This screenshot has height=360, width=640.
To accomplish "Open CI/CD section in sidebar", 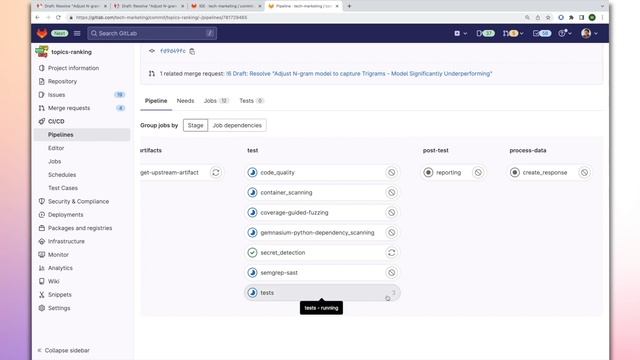I will (56, 122).
